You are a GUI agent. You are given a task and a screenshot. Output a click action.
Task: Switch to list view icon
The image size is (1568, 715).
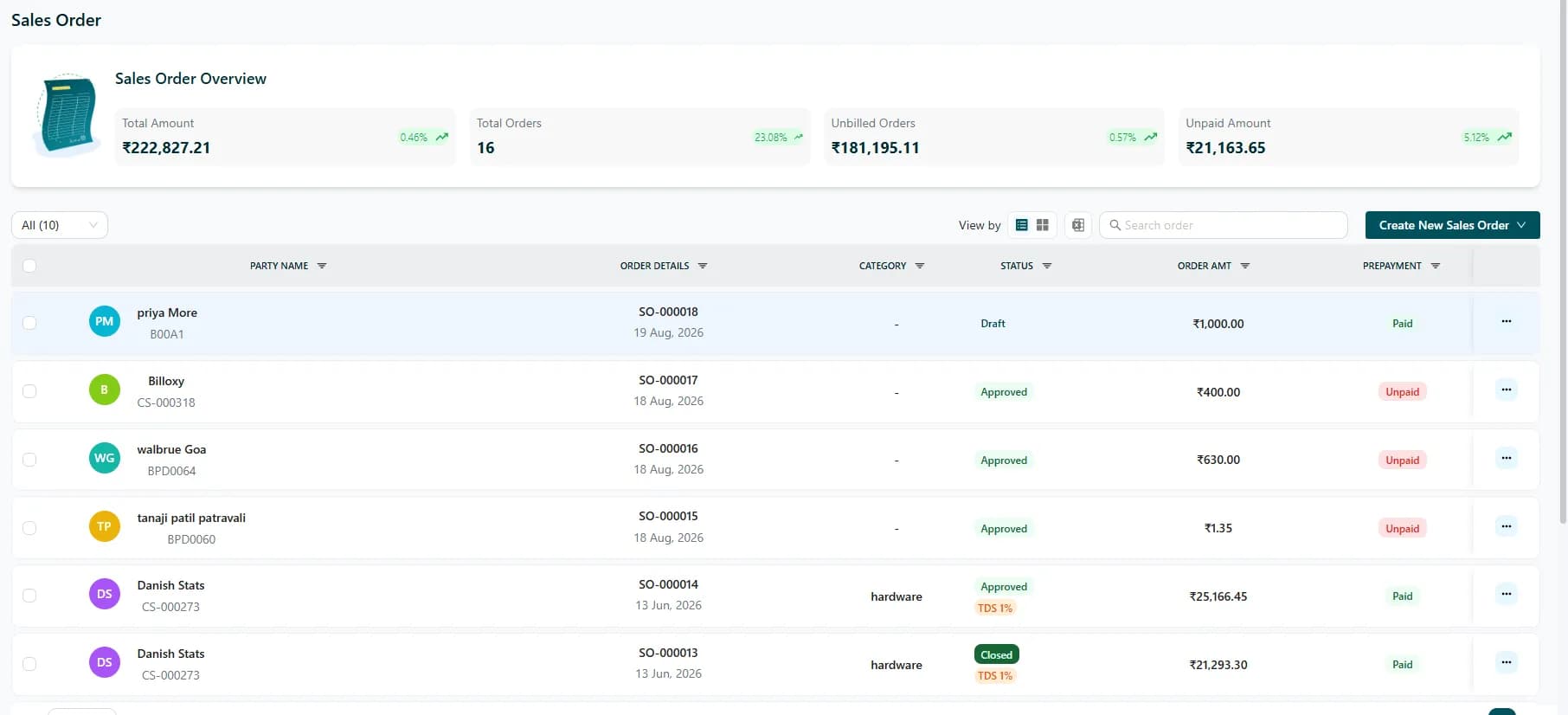click(1021, 225)
